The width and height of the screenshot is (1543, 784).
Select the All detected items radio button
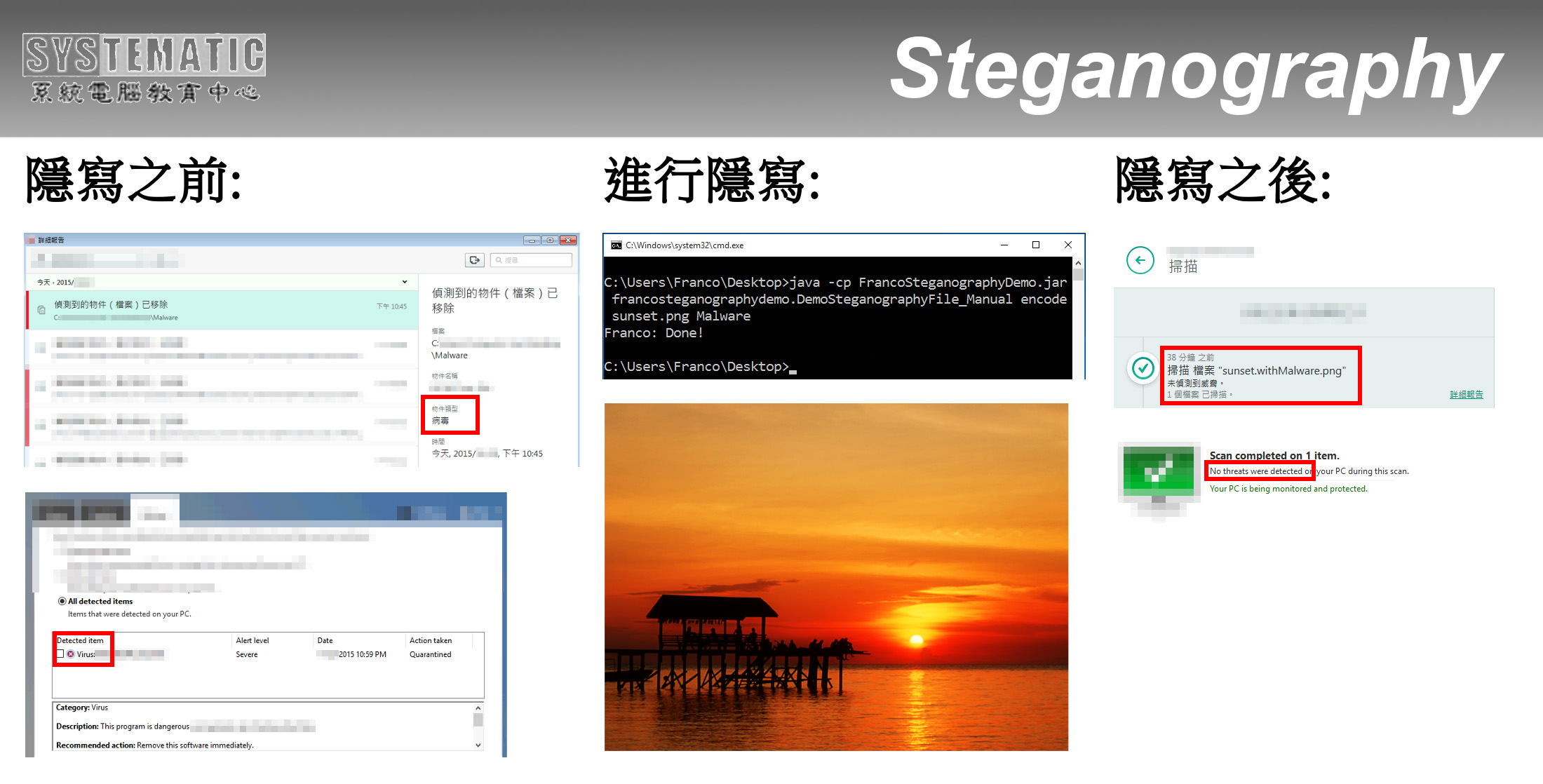(62, 602)
